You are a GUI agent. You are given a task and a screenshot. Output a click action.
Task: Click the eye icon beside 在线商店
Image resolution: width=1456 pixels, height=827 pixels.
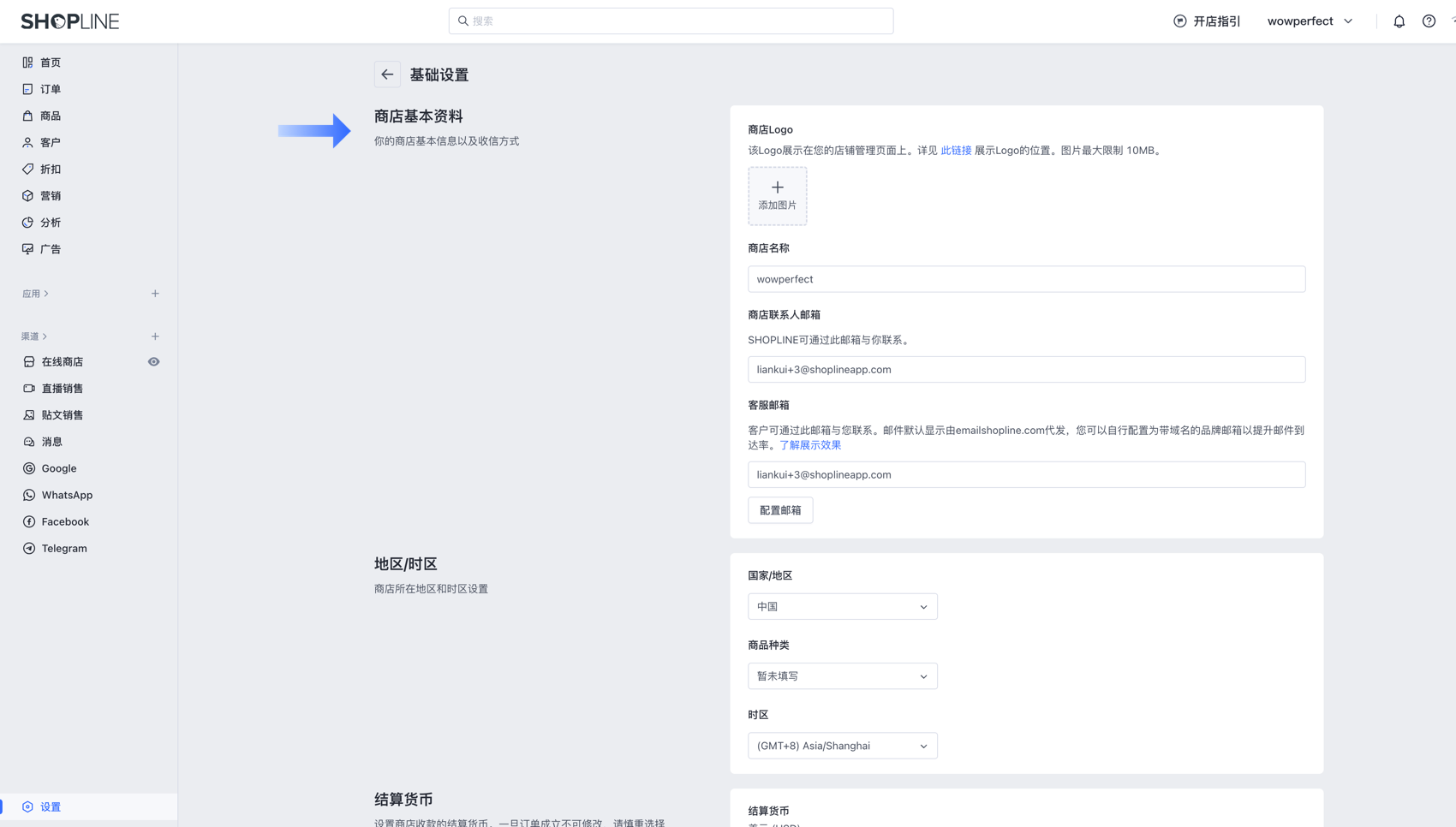click(153, 362)
